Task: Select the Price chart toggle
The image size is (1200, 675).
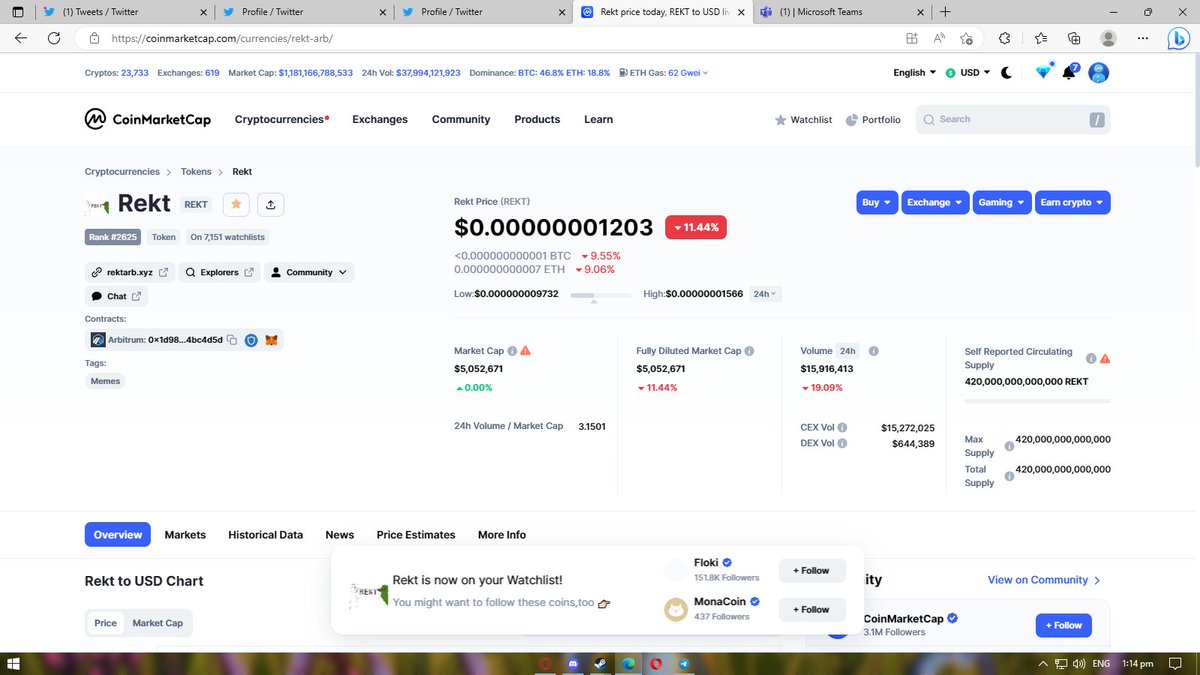Action: click(106, 623)
